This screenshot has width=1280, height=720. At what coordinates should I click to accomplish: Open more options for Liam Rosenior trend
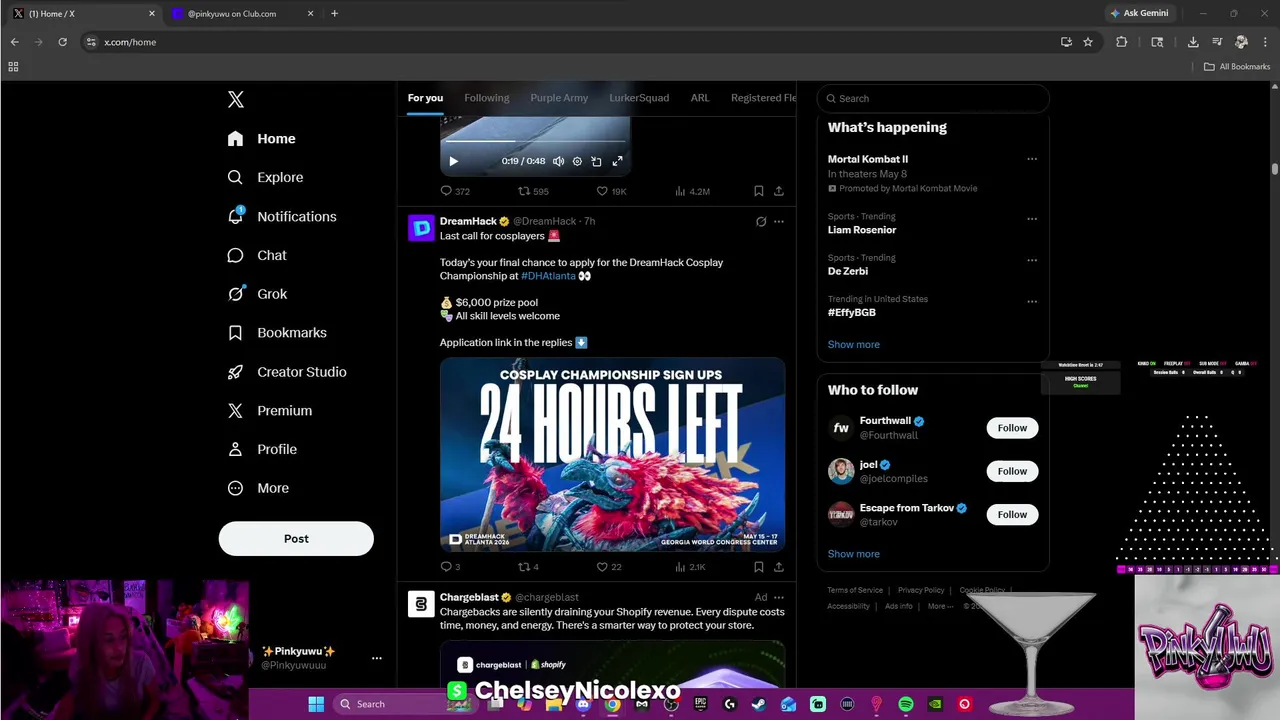pos(1032,219)
